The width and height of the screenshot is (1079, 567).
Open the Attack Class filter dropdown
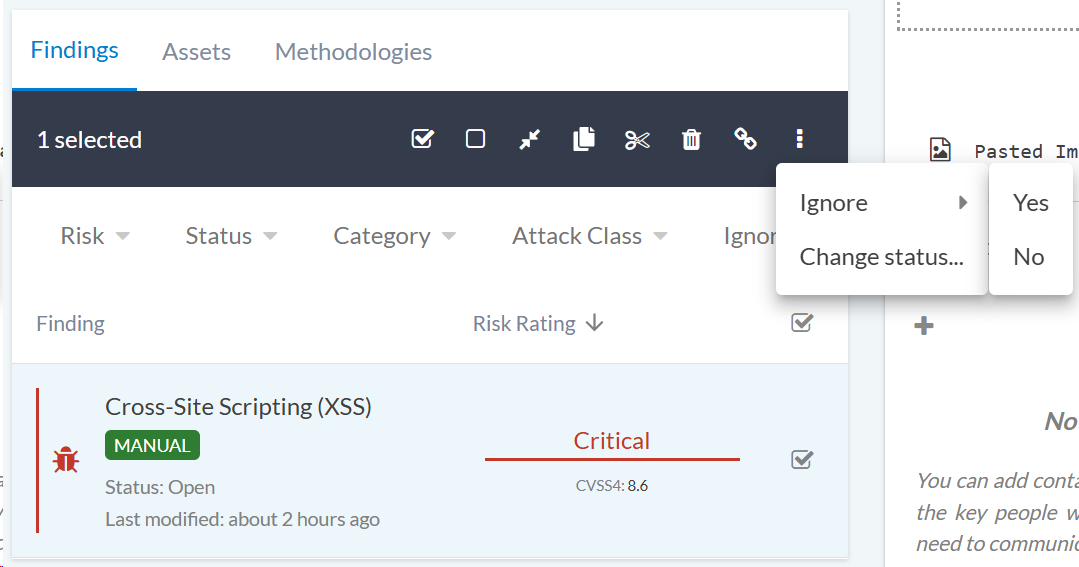click(589, 236)
